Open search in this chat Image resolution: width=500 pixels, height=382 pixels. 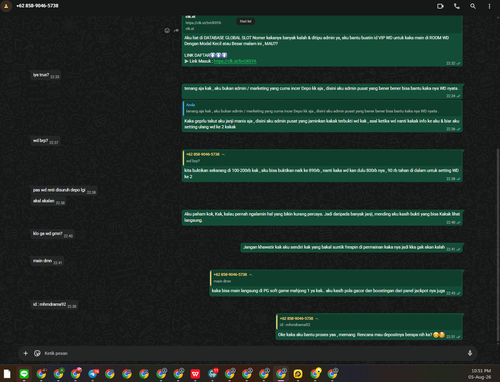473,6
